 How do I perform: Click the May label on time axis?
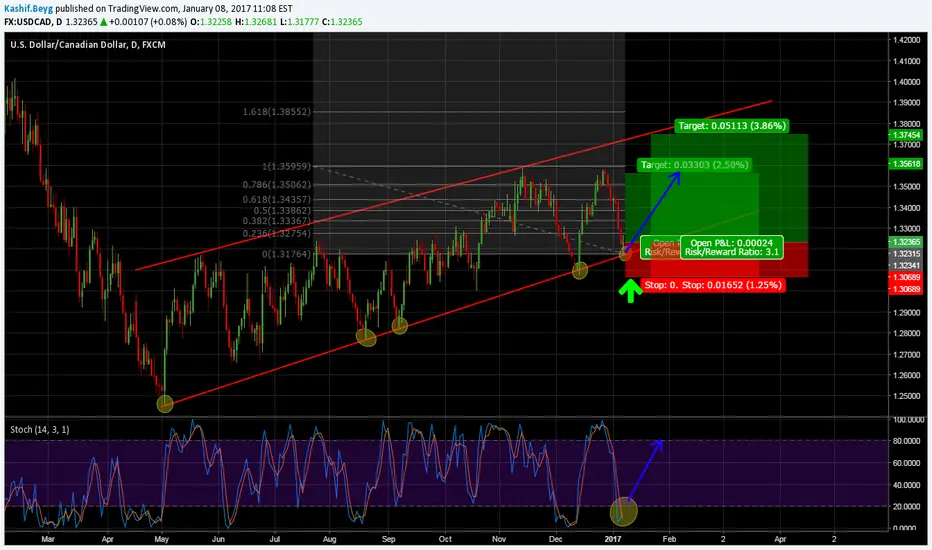(162, 539)
